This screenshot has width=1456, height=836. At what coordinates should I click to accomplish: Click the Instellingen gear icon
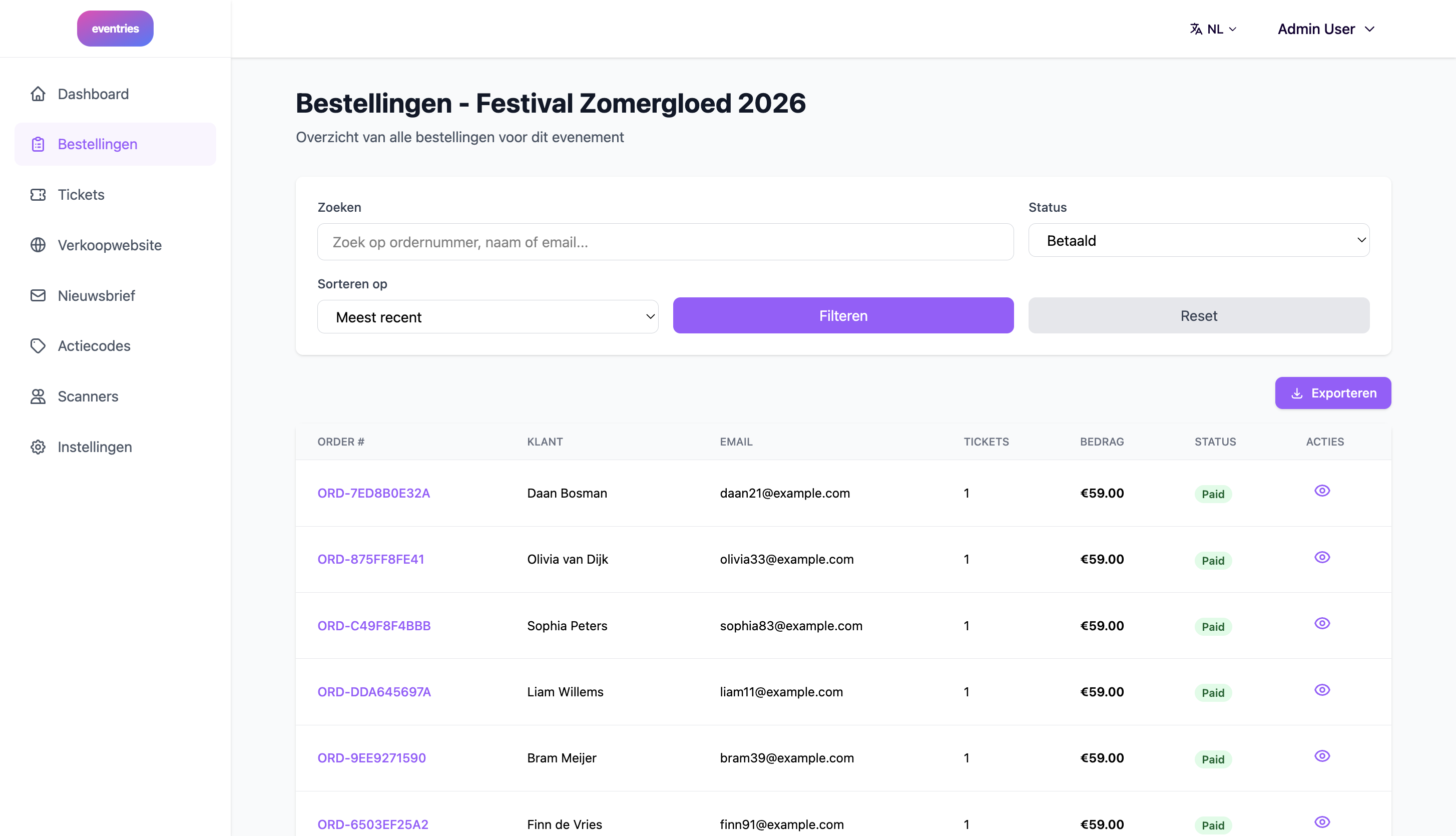click(x=38, y=447)
